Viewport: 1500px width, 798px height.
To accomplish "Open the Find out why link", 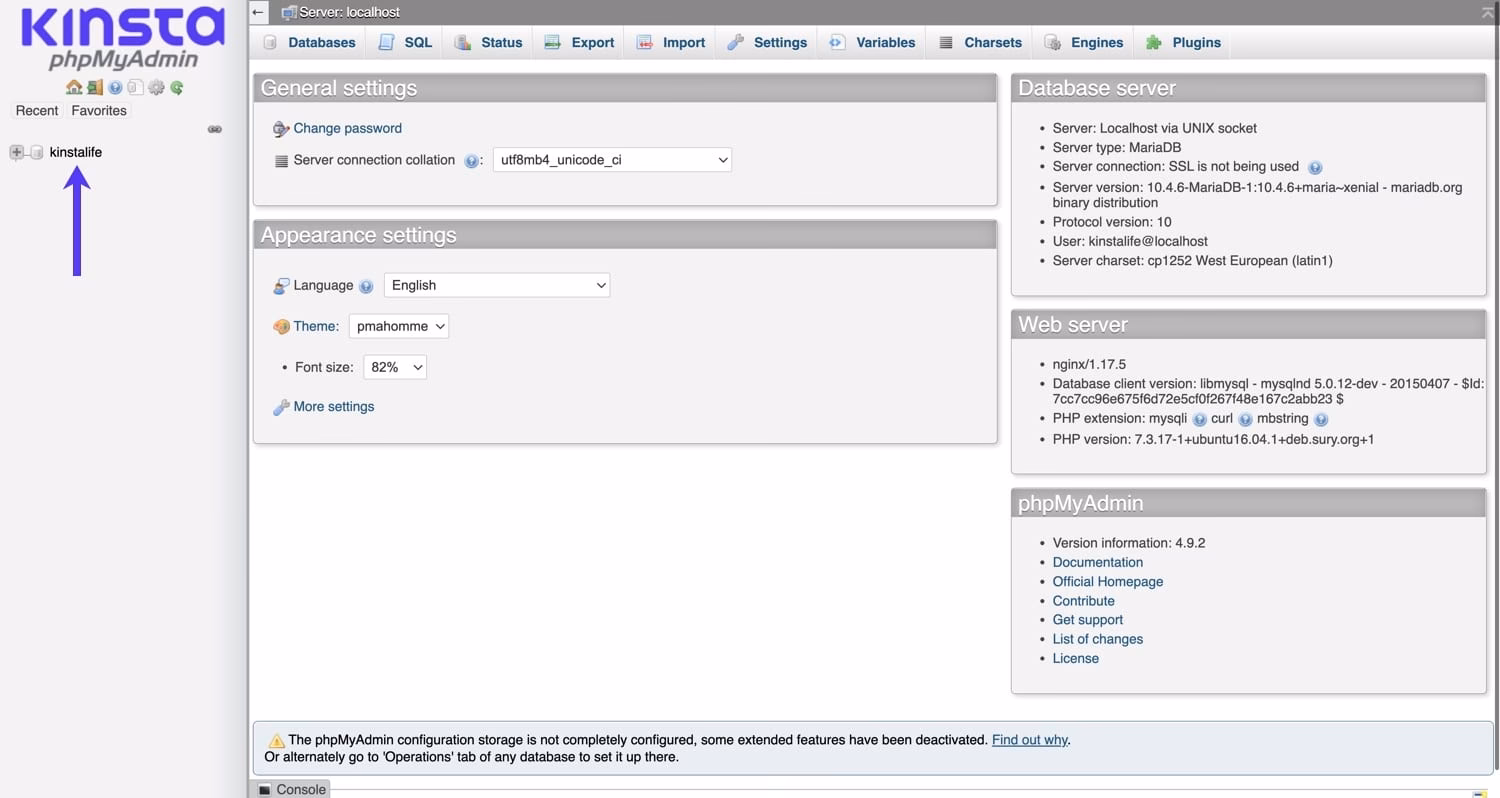I will [x=1029, y=740].
